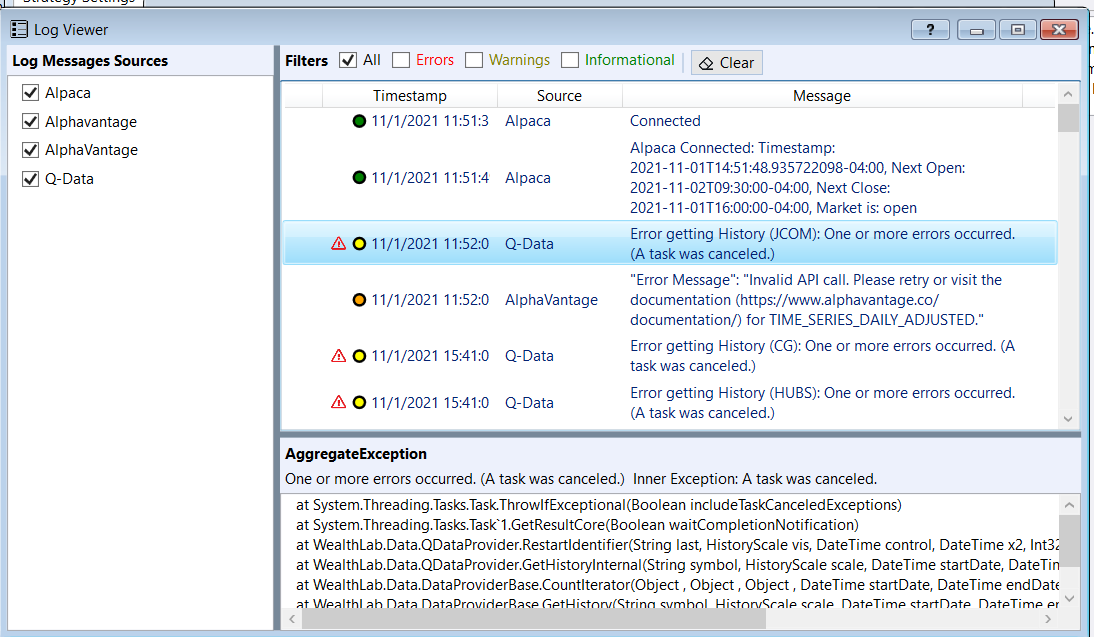
Task: Uncheck the Q-Data log source
Action: click(x=30, y=179)
